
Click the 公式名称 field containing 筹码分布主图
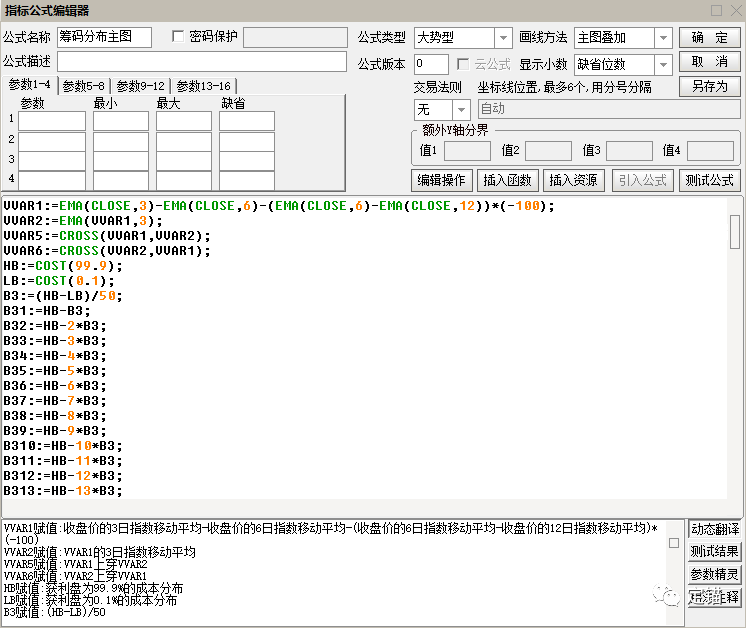pos(104,37)
